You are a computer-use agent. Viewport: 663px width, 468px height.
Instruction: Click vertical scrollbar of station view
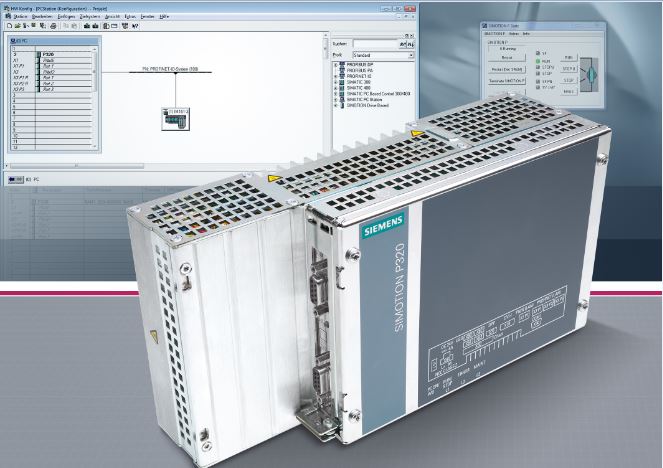[x=326, y=47]
